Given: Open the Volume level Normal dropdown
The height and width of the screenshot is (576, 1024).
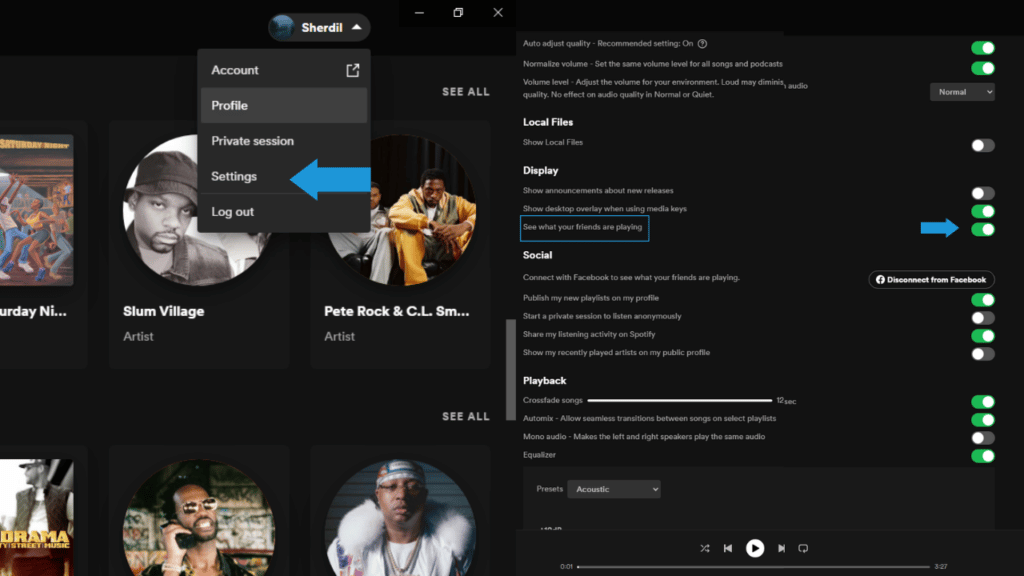Looking at the screenshot, I should click(962, 92).
